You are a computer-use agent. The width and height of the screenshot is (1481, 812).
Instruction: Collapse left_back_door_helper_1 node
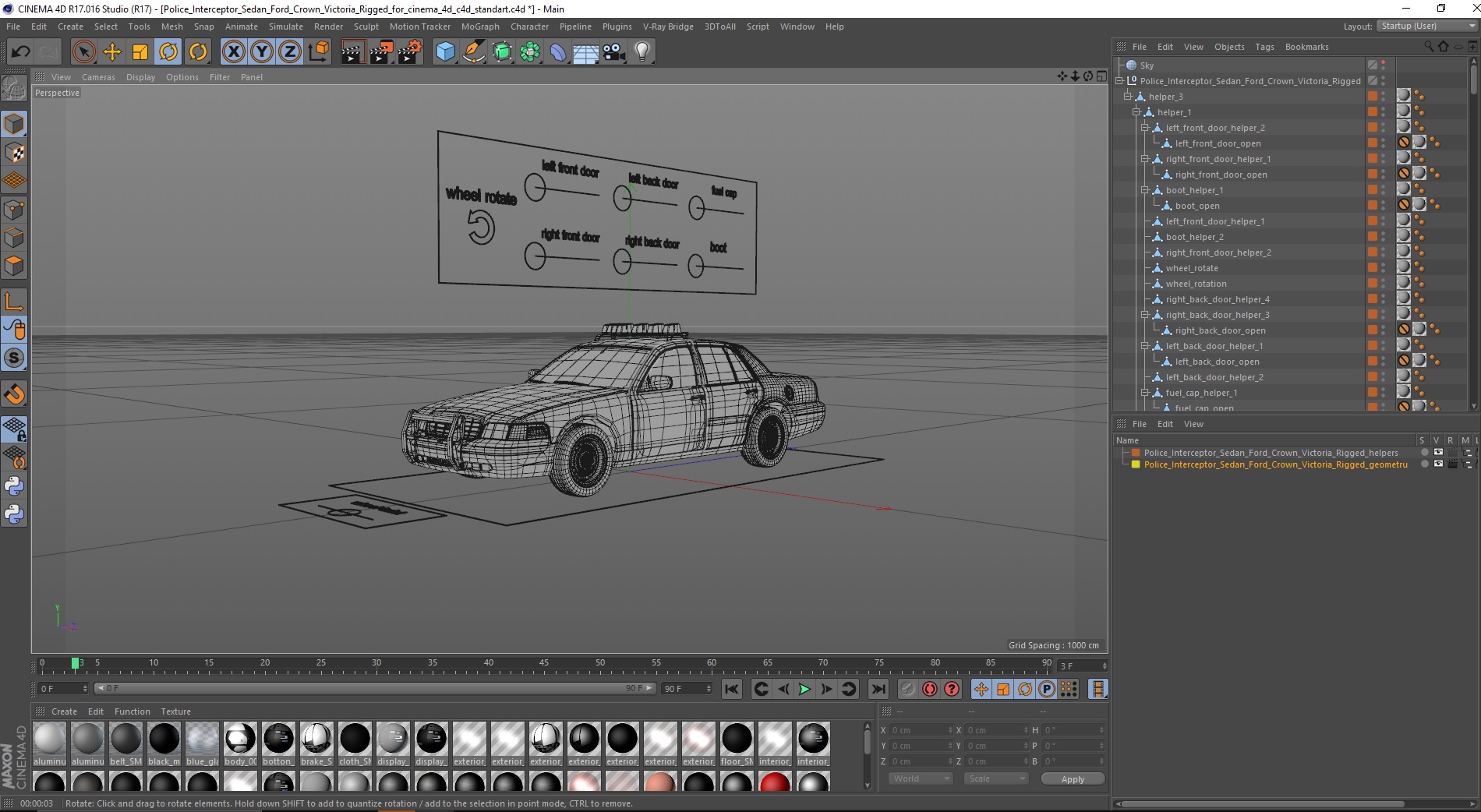pos(1144,346)
